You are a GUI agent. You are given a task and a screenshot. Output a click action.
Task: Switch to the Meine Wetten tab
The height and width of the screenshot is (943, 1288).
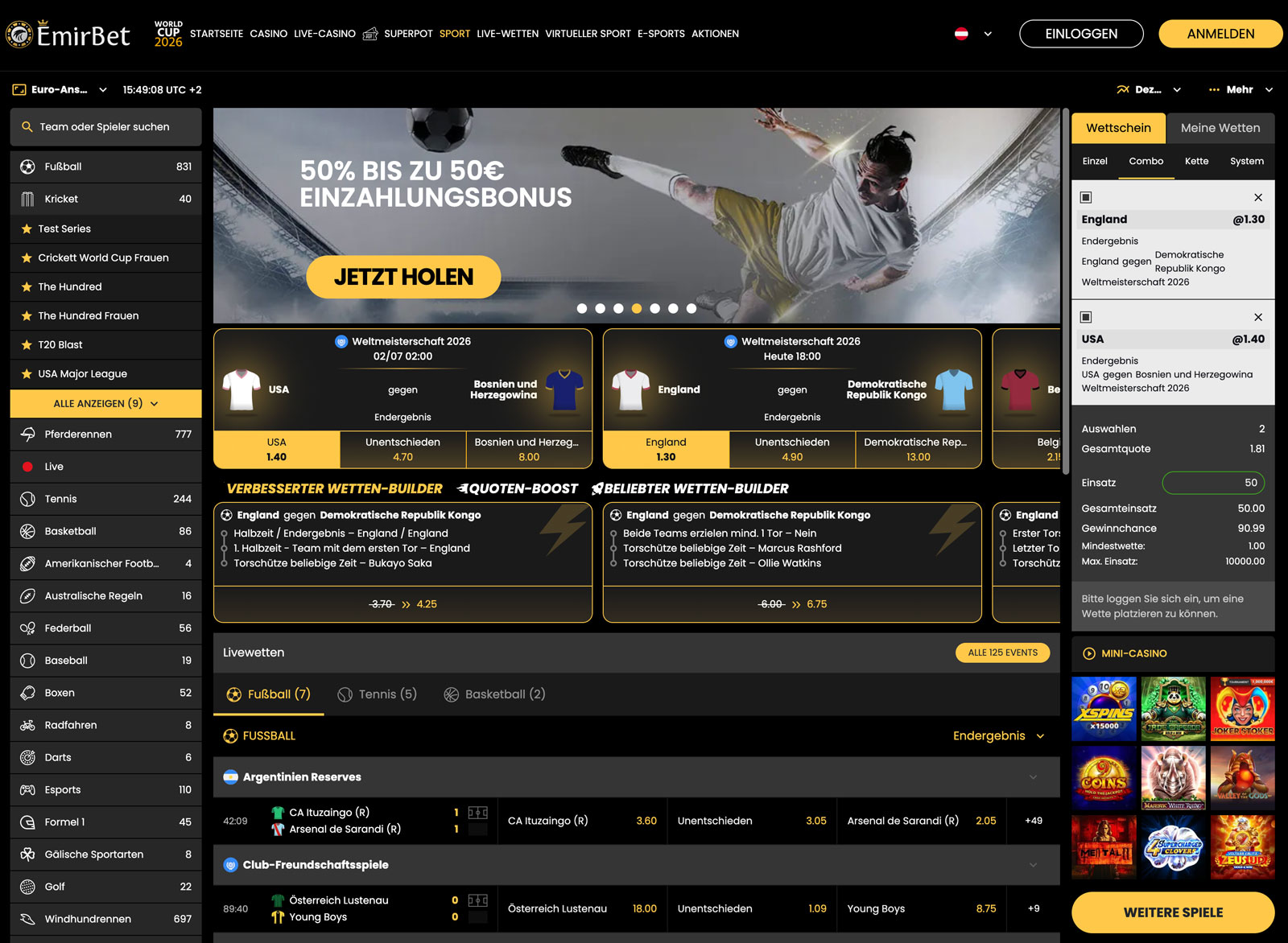click(1220, 128)
